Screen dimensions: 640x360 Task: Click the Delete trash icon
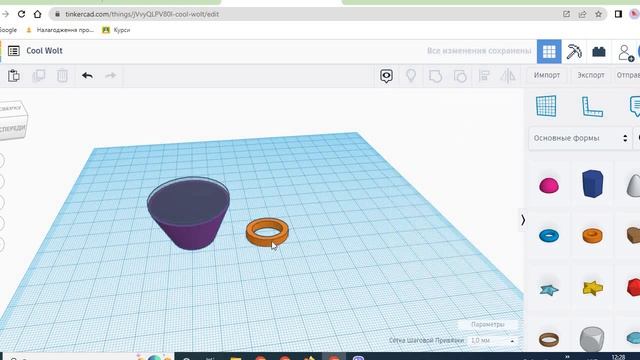coord(62,76)
